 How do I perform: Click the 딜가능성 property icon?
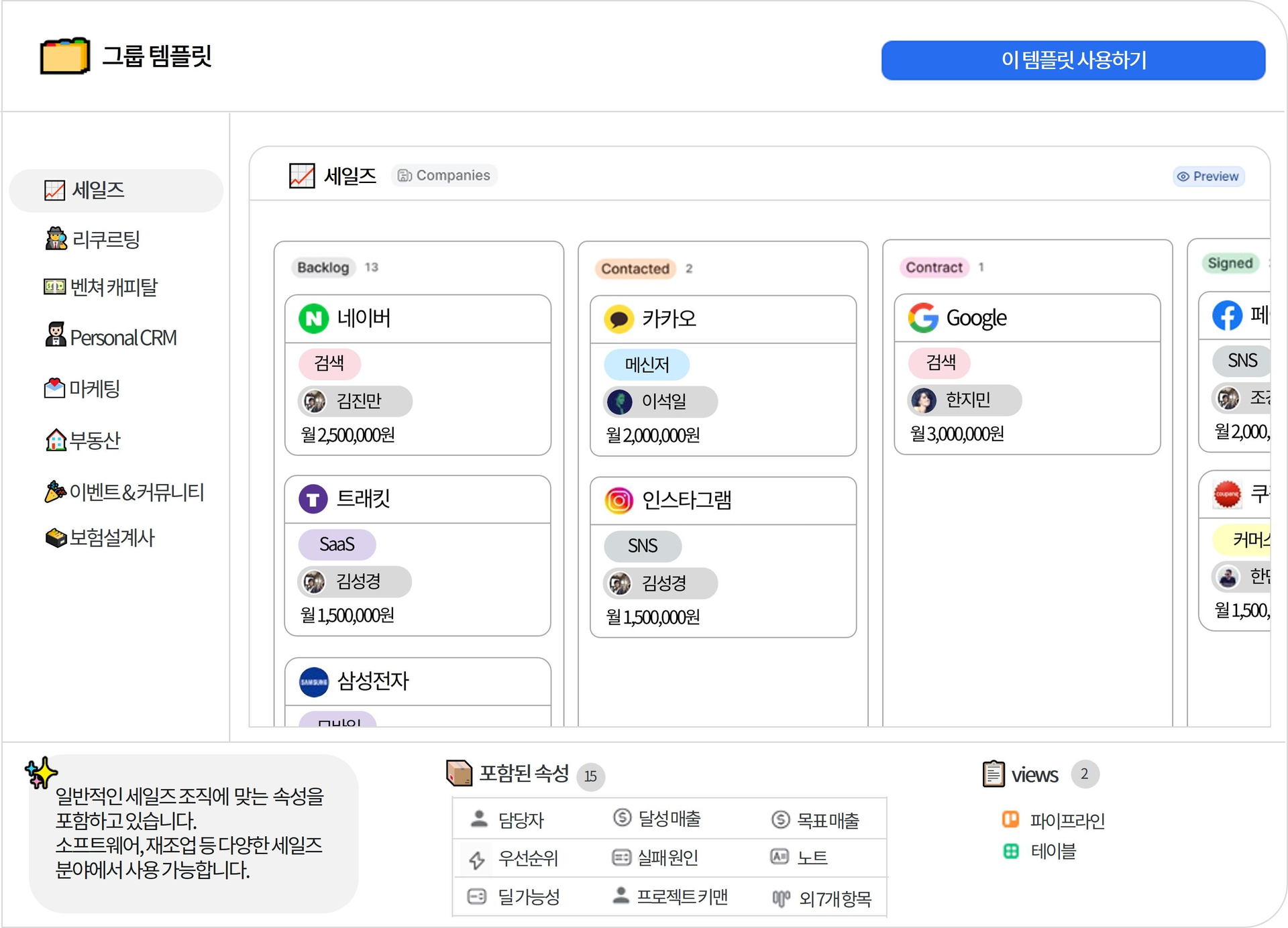coord(476,896)
